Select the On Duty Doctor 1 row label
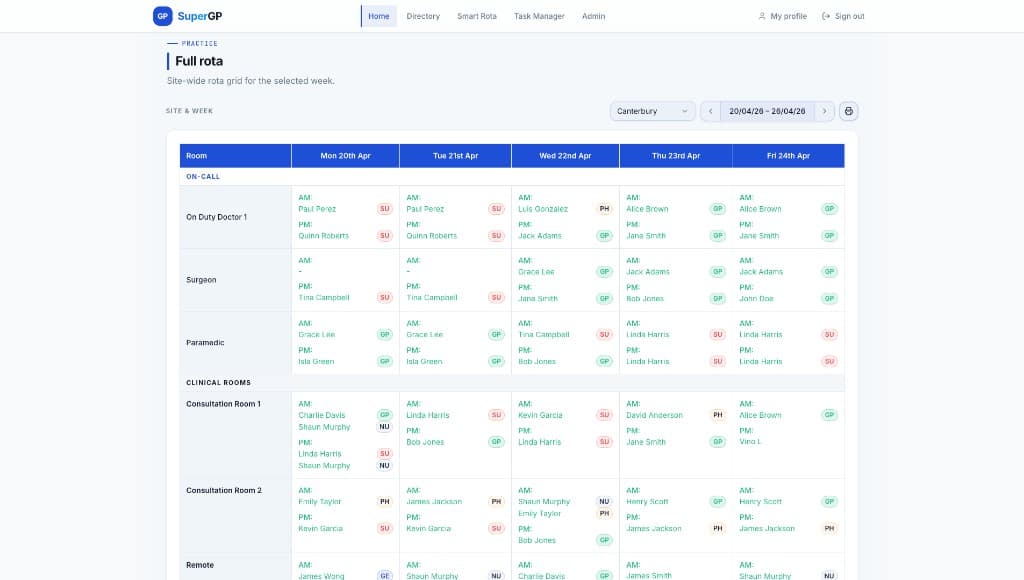This screenshot has width=1024, height=580. point(216,217)
